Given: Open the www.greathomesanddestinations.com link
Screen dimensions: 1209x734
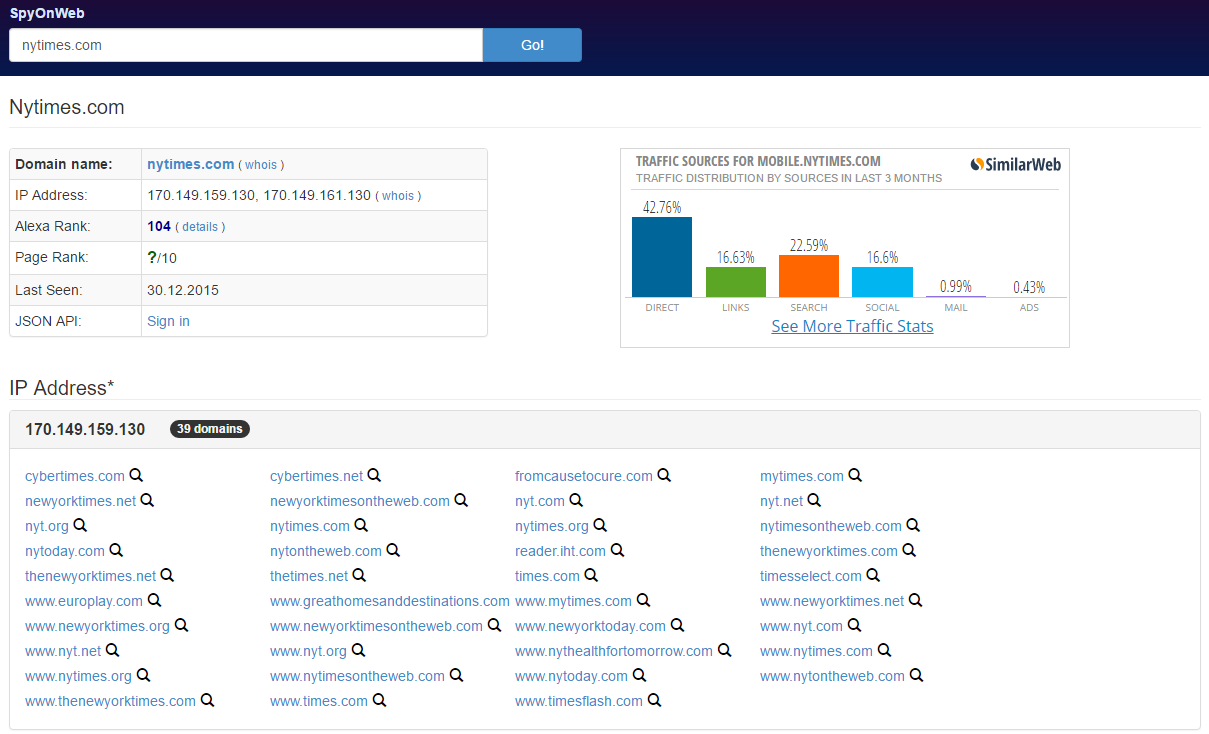Looking at the screenshot, I should (x=390, y=601).
